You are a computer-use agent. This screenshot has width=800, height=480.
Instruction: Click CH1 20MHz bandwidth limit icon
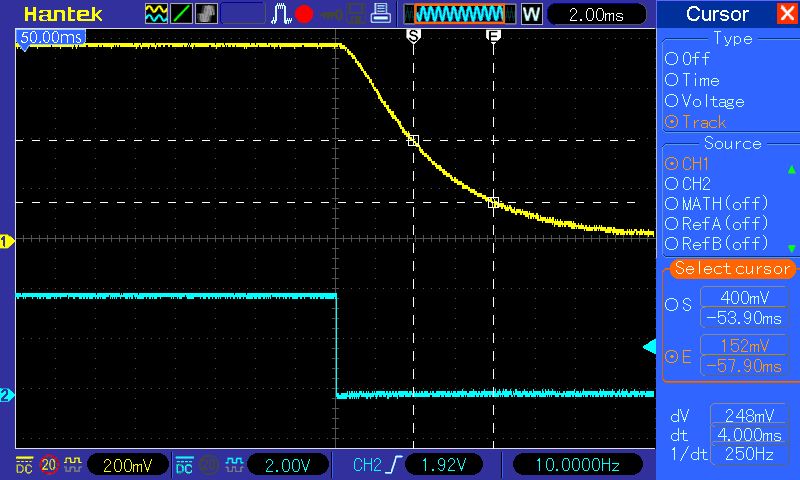48,465
